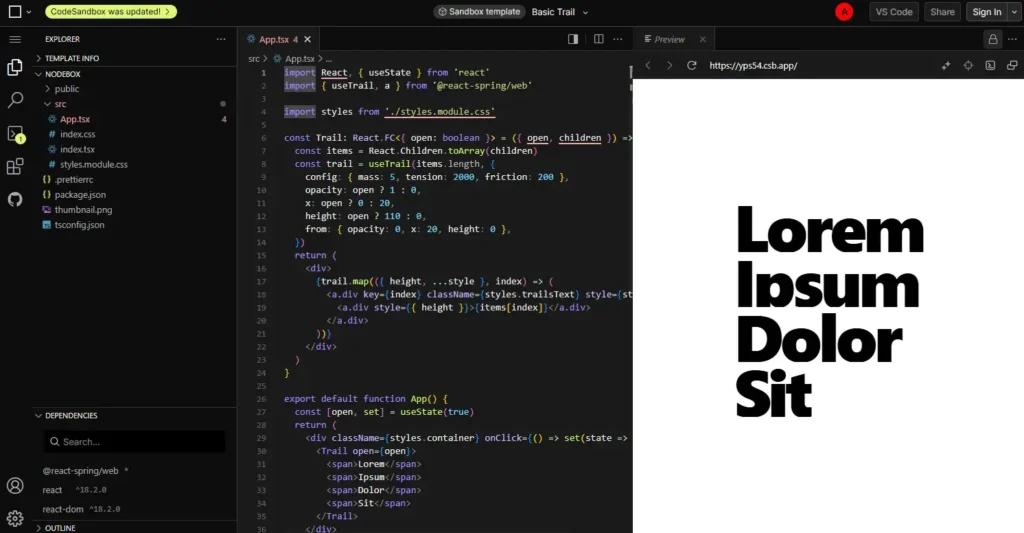Click the dependency search field
The image size is (1024, 533).
pyautogui.click(x=135, y=442)
